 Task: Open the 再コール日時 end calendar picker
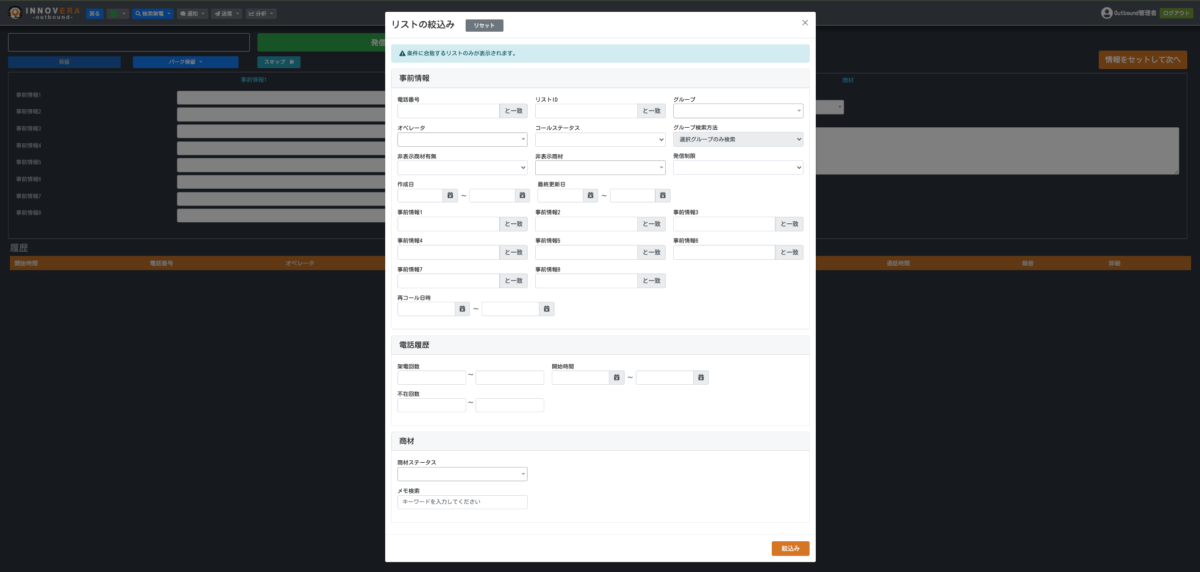pos(546,309)
